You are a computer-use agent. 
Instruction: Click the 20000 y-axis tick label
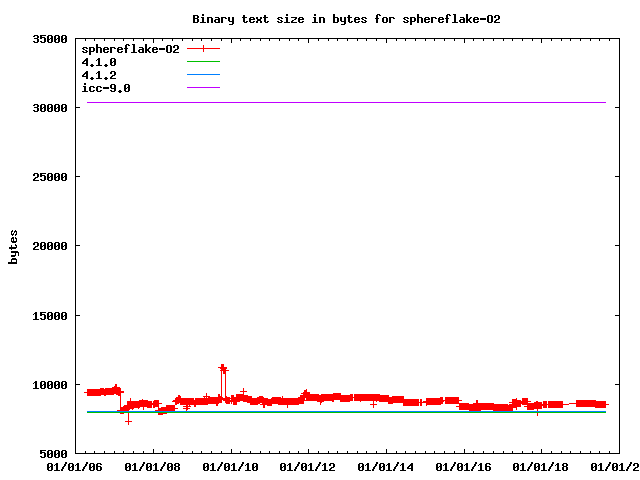click(49, 246)
